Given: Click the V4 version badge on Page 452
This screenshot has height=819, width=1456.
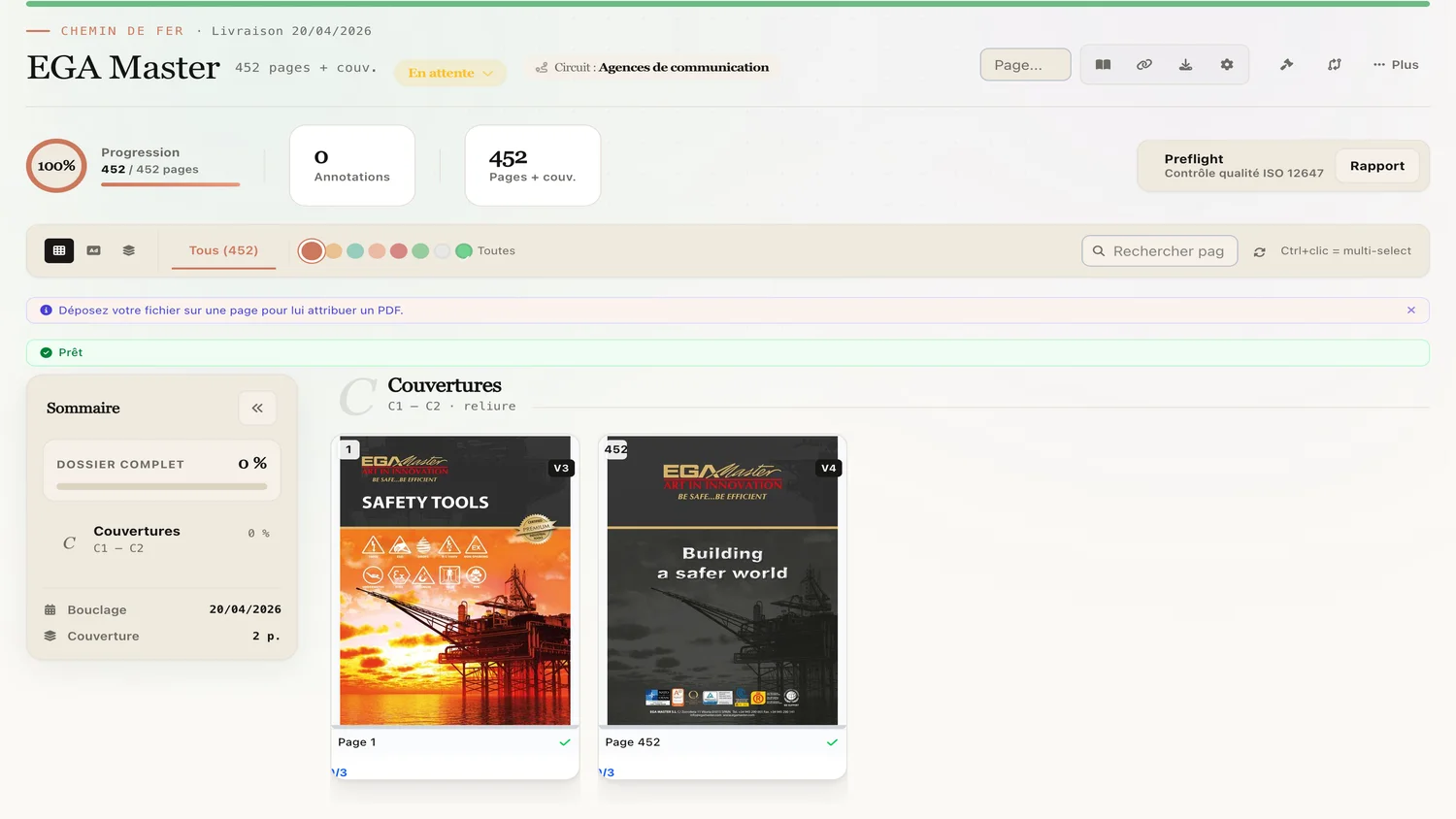Looking at the screenshot, I should point(828,468).
